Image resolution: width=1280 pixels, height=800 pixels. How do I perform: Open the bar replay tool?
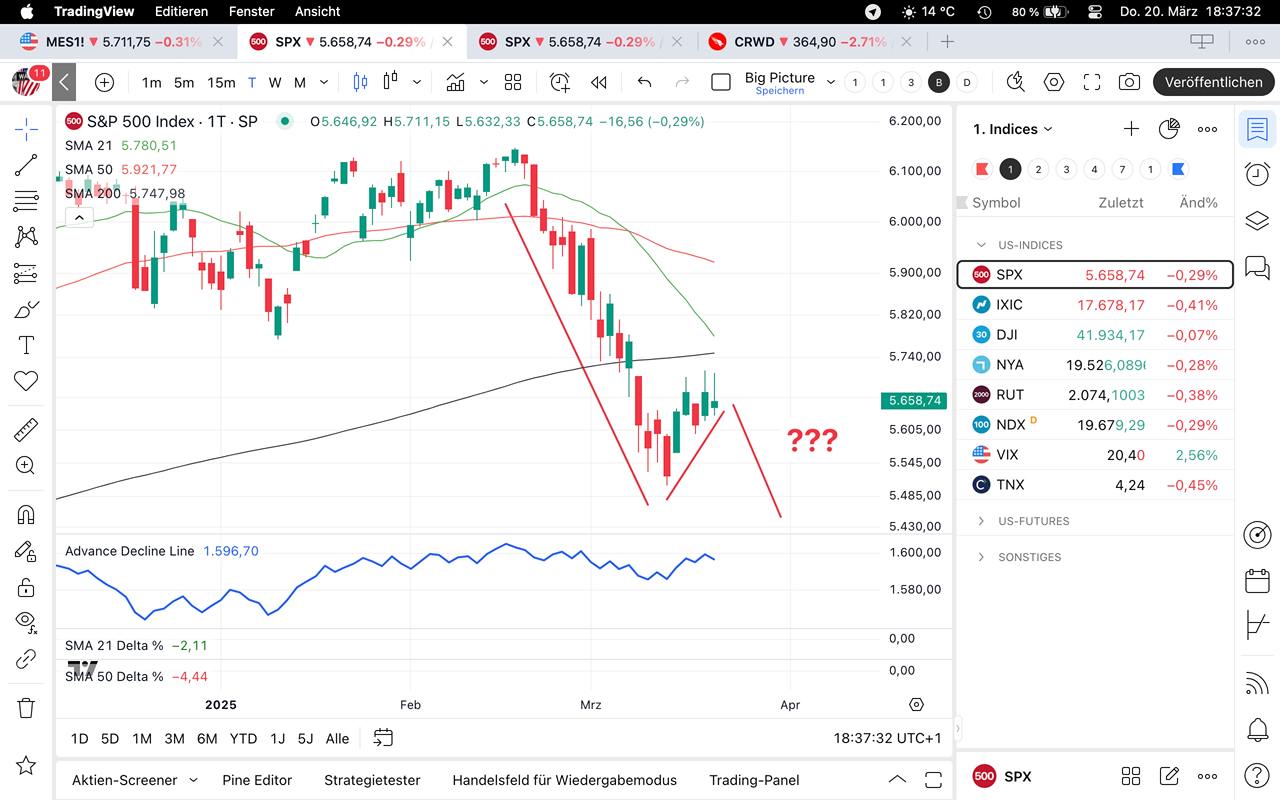(598, 82)
